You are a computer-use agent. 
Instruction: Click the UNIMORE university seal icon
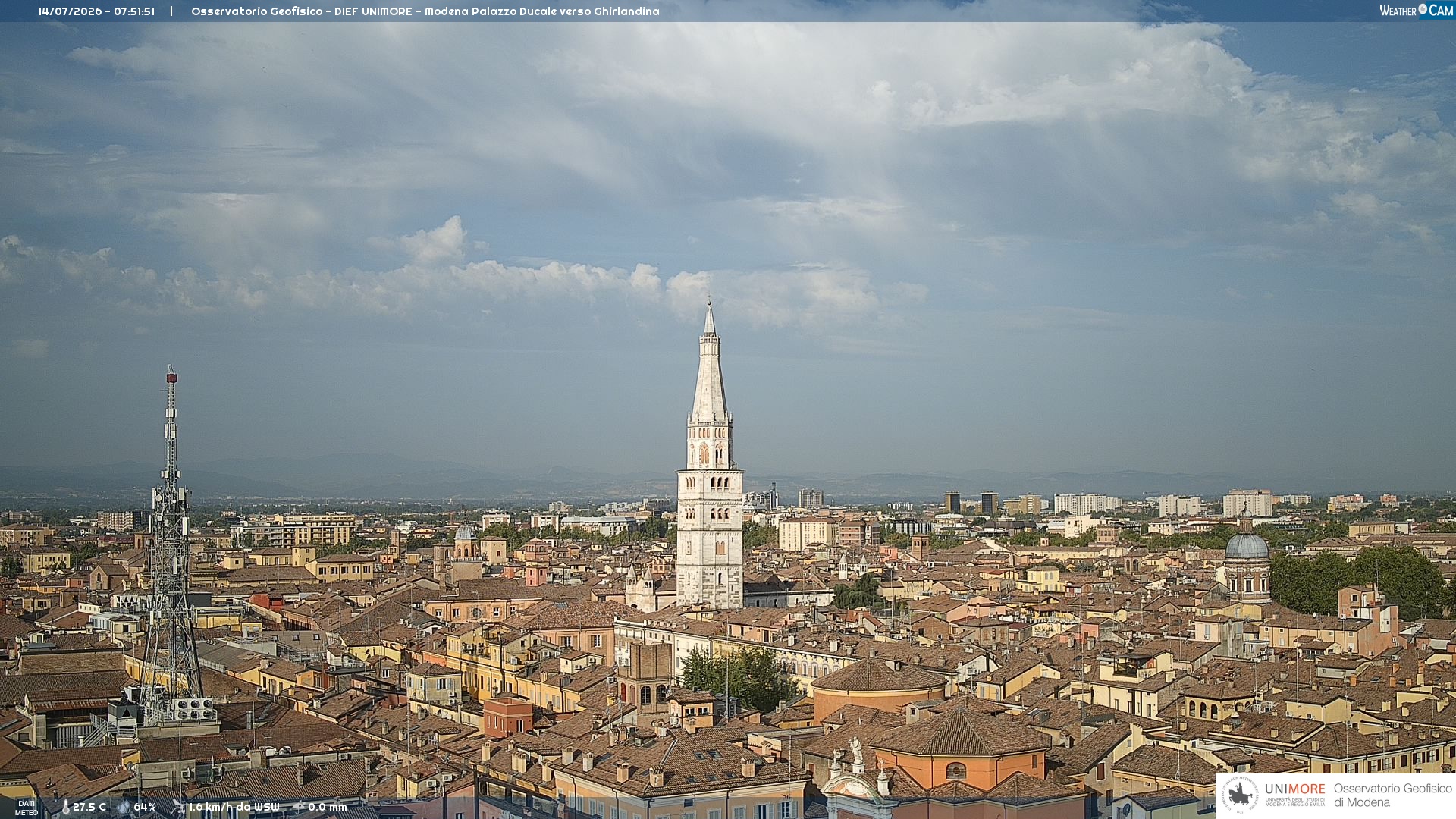click(x=1240, y=795)
